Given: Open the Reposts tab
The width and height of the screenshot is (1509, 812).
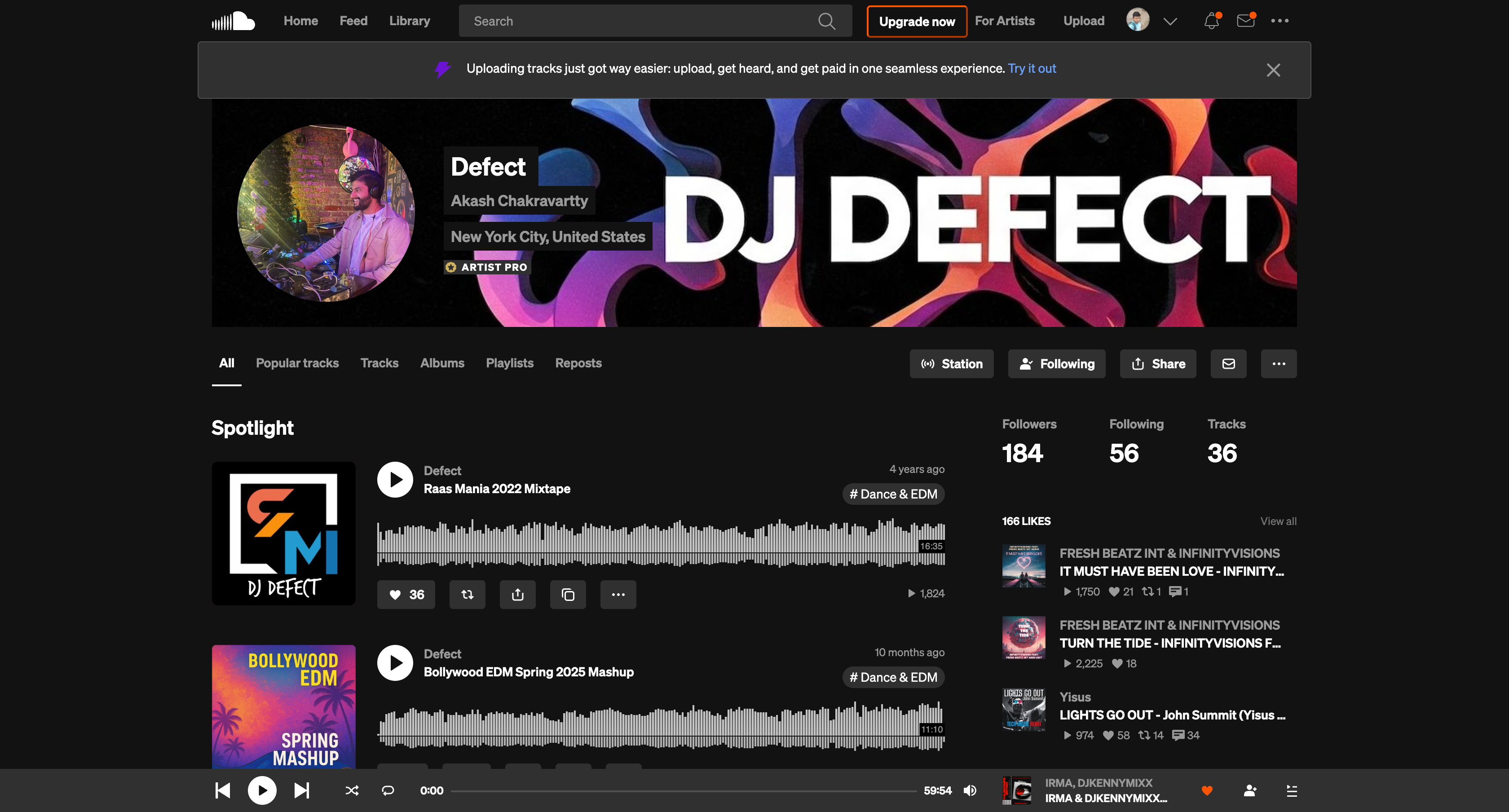Looking at the screenshot, I should pyautogui.click(x=578, y=363).
